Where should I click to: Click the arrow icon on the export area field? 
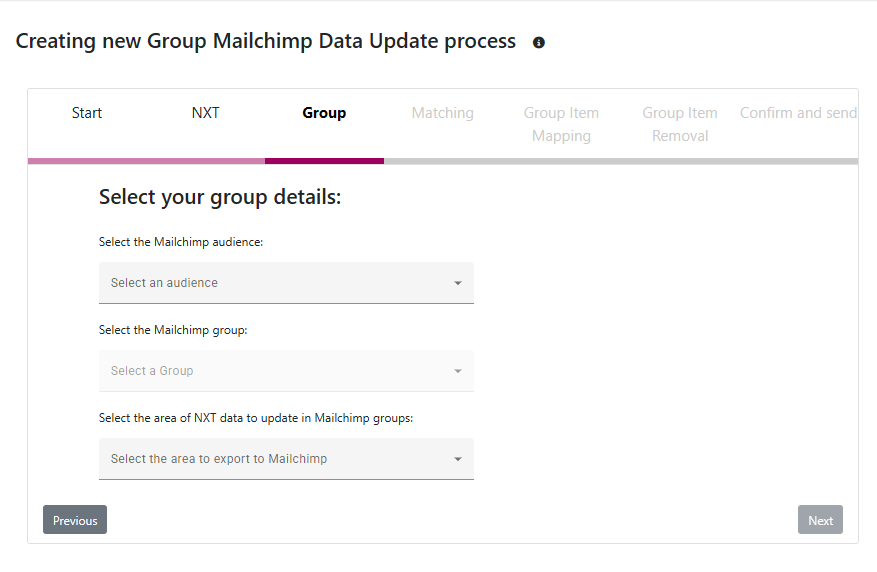tap(458, 459)
